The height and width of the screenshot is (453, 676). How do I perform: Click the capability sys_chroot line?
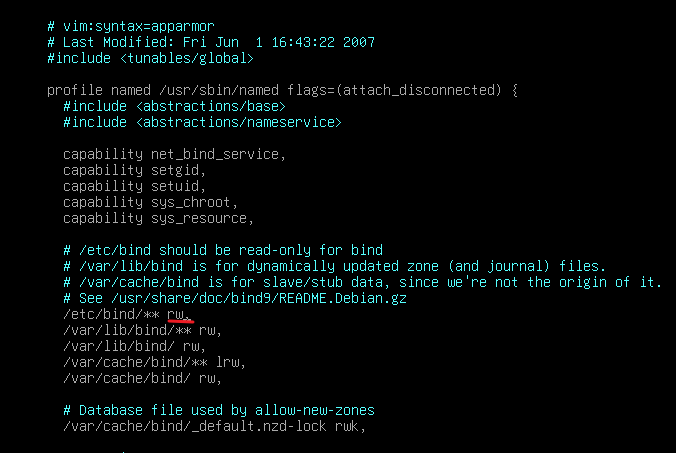150,202
